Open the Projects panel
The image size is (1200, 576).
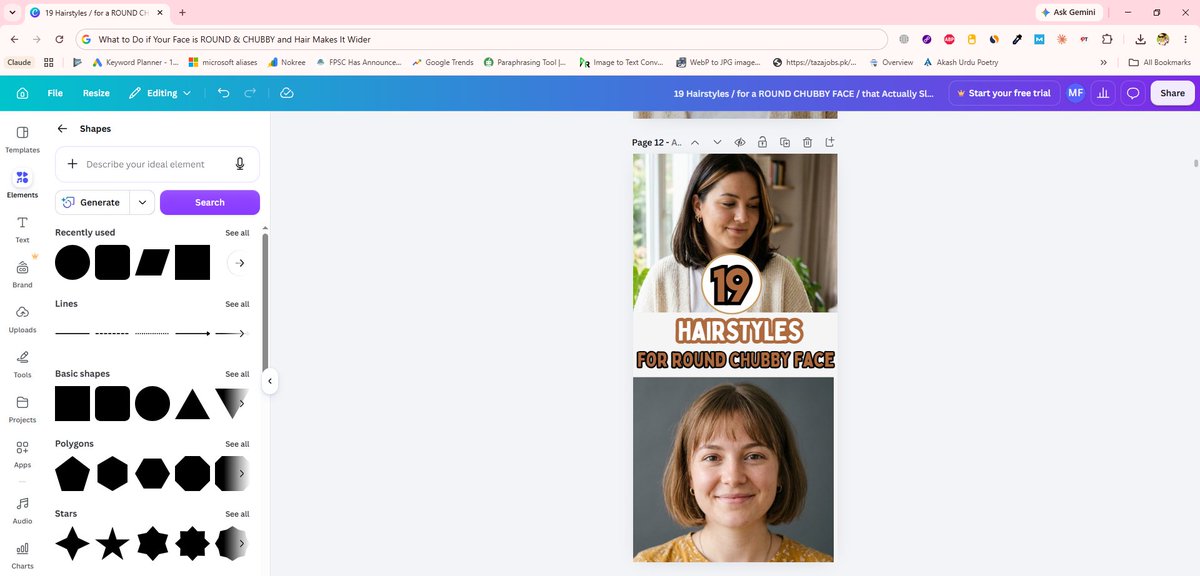pyautogui.click(x=22, y=409)
